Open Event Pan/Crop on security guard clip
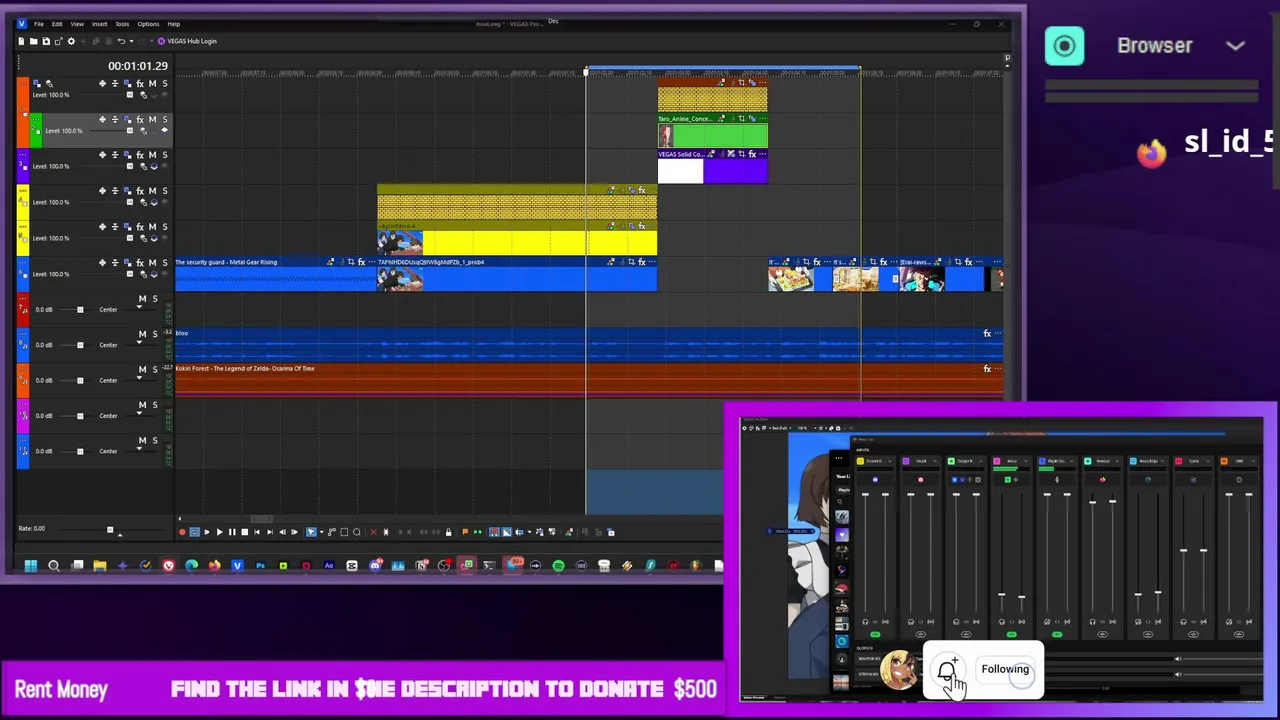The height and width of the screenshot is (720, 1280). pos(350,262)
